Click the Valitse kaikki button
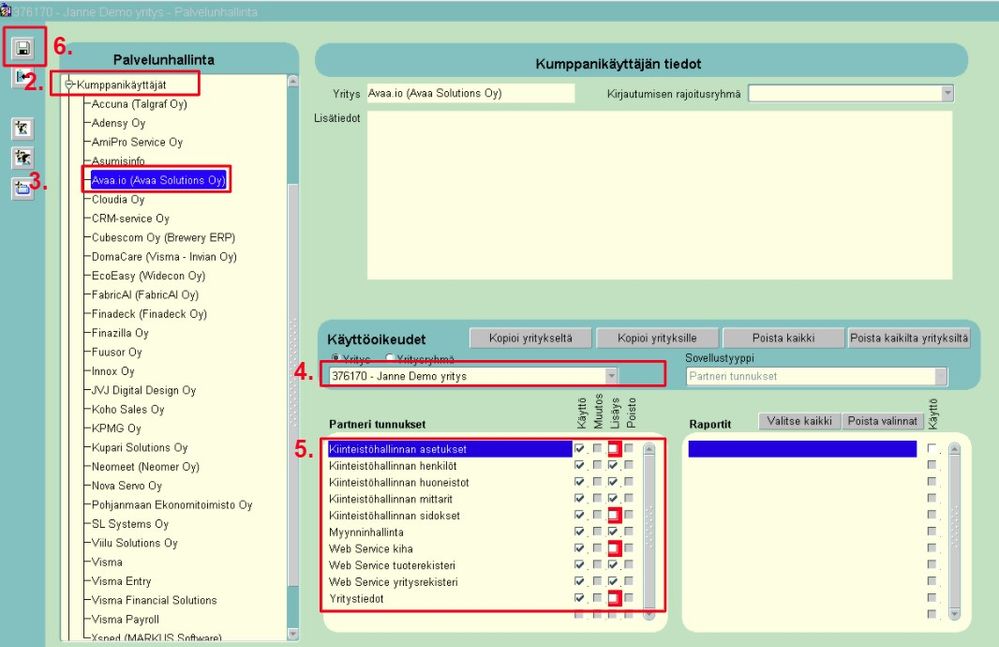 tap(799, 421)
